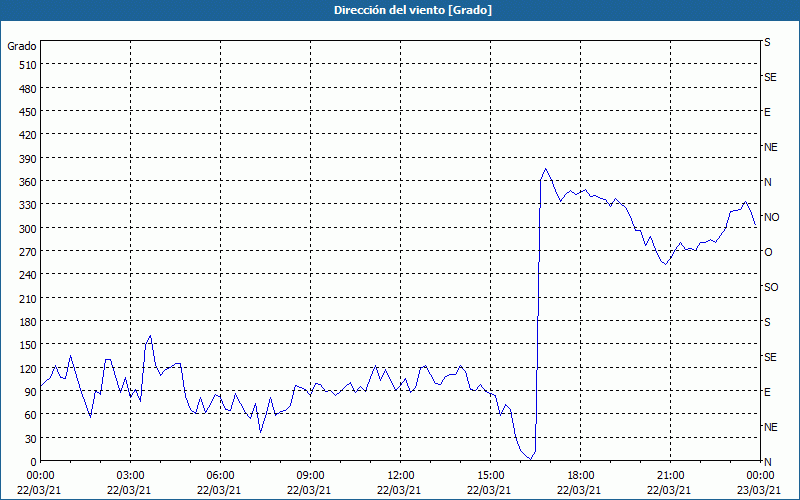Screen dimensions: 800x500
Task: Select the 23/03/21 date label
Action: pyautogui.click(x=760, y=490)
